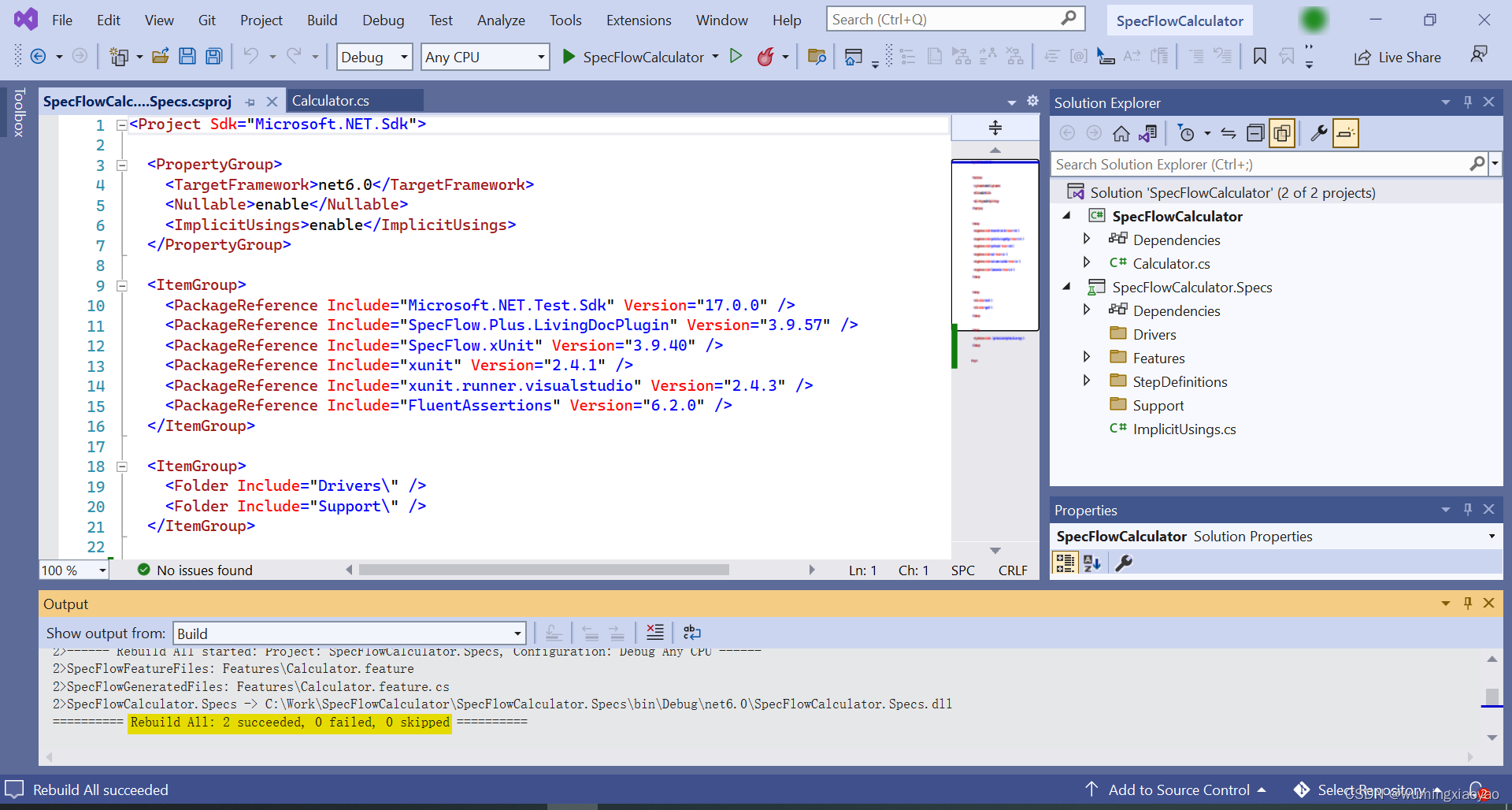Sync Solution Explorer with active document
The width and height of the screenshot is (1512, 810).
click(1148, 132)
